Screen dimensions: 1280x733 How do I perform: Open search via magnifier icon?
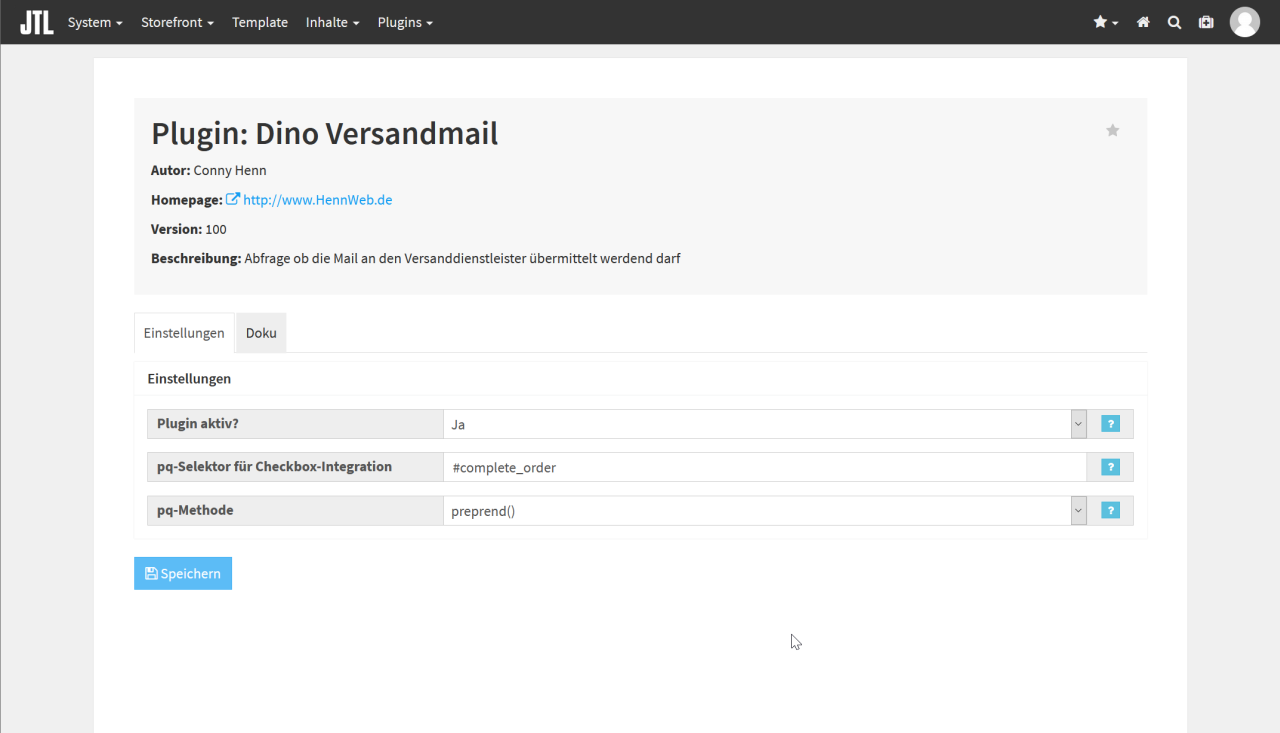click(1174, 22)
